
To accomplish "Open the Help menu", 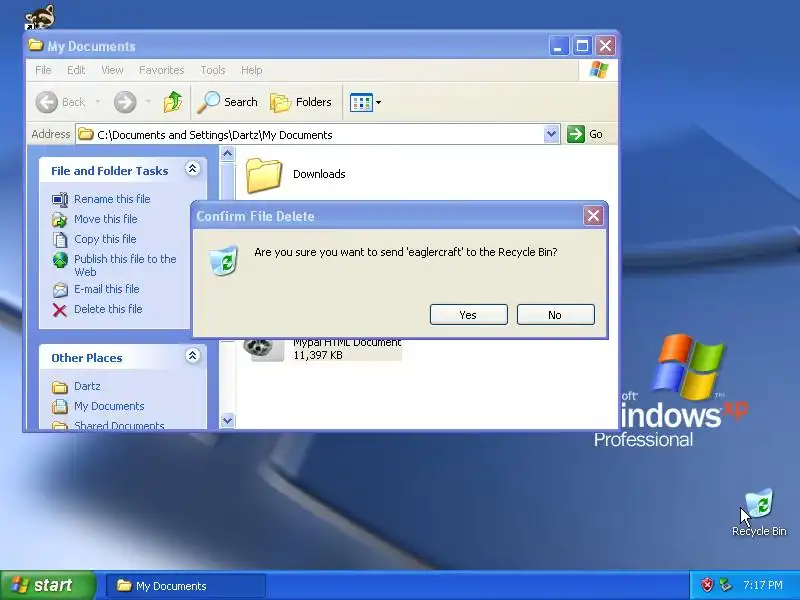I will pyautogui.click(x=252, y=70).
